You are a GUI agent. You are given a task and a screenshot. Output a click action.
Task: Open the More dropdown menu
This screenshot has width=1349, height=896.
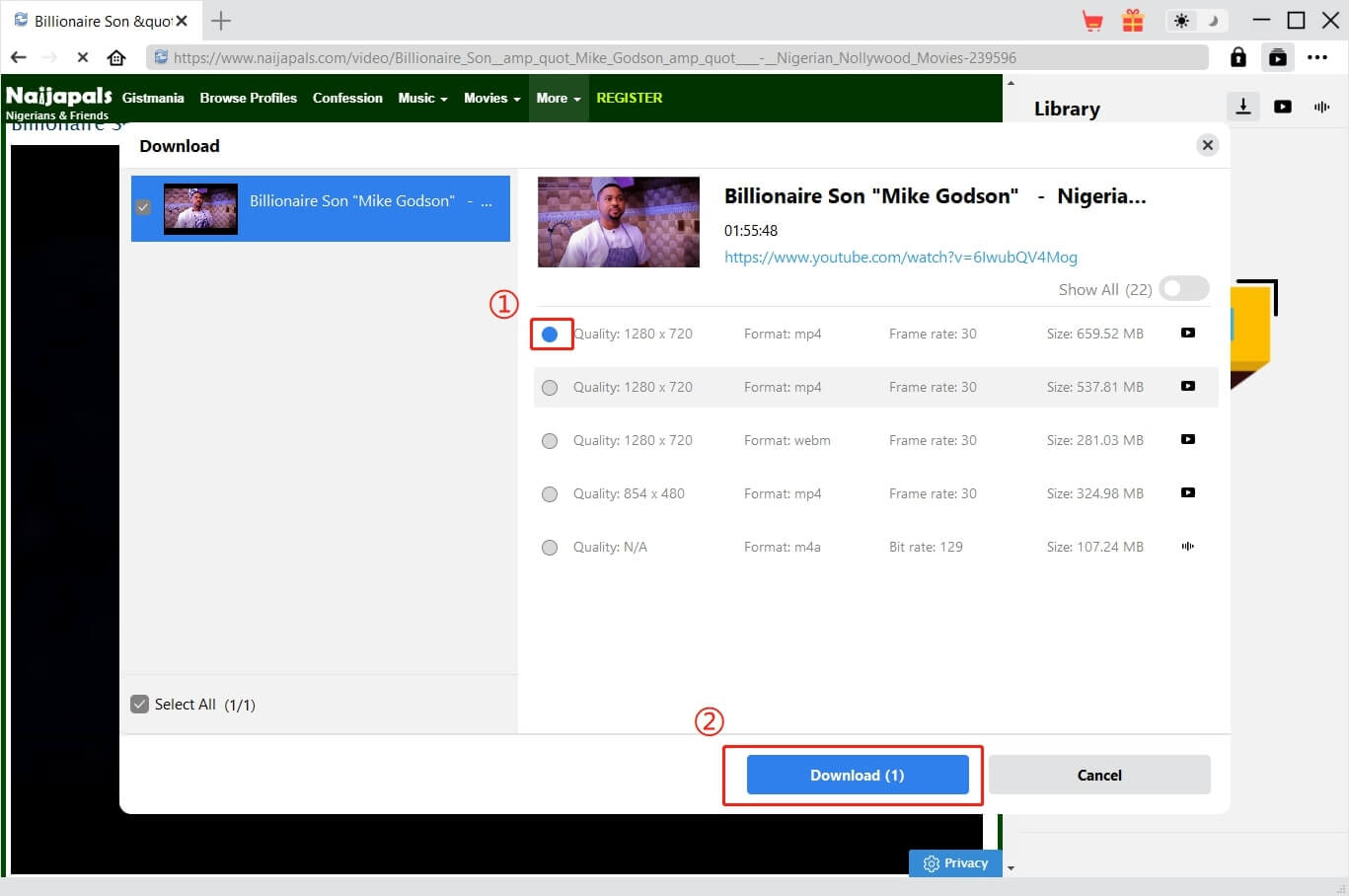click(559, 98)
